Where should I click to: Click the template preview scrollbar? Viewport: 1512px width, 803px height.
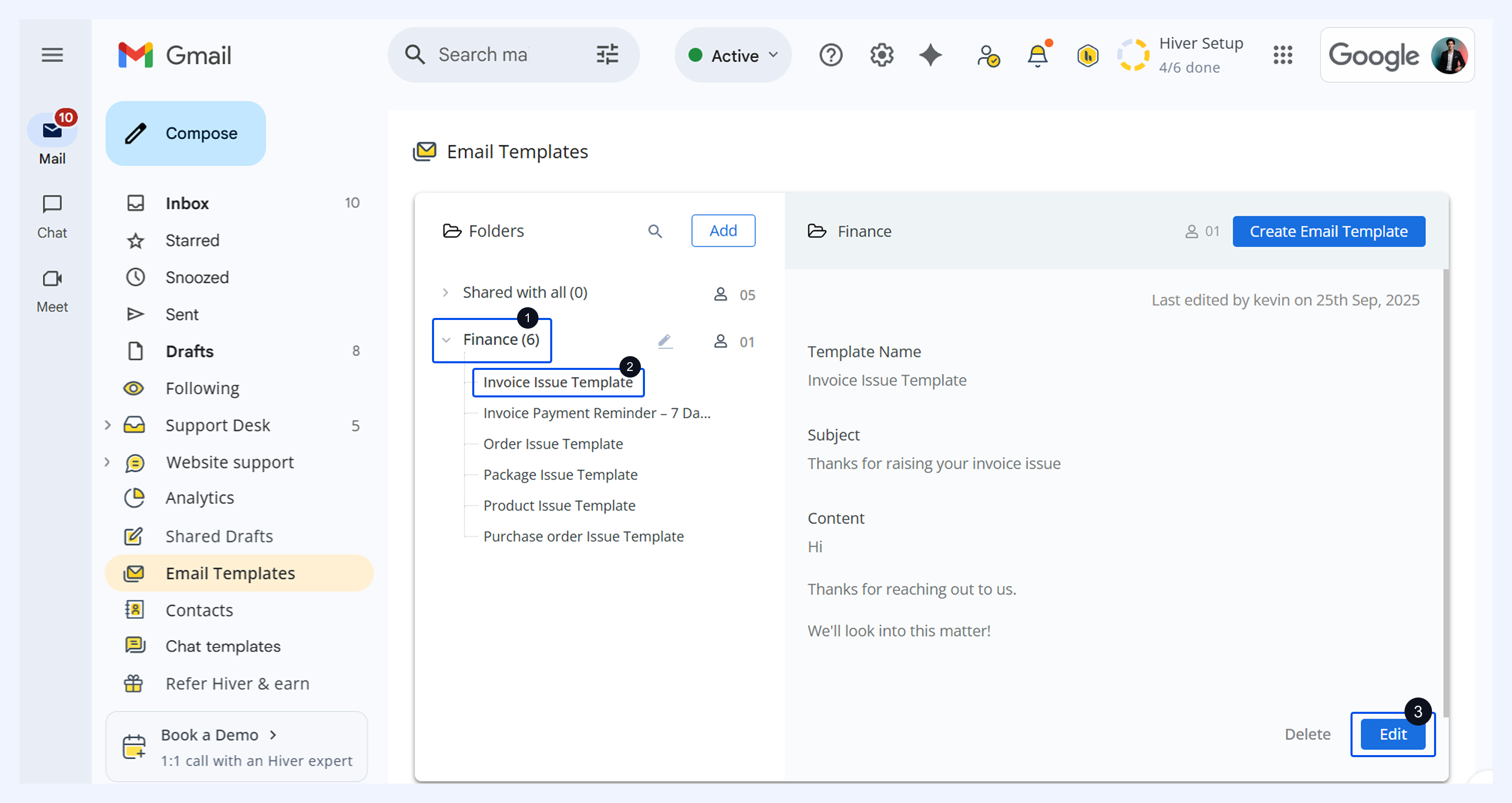click(x=1445, y=493)
